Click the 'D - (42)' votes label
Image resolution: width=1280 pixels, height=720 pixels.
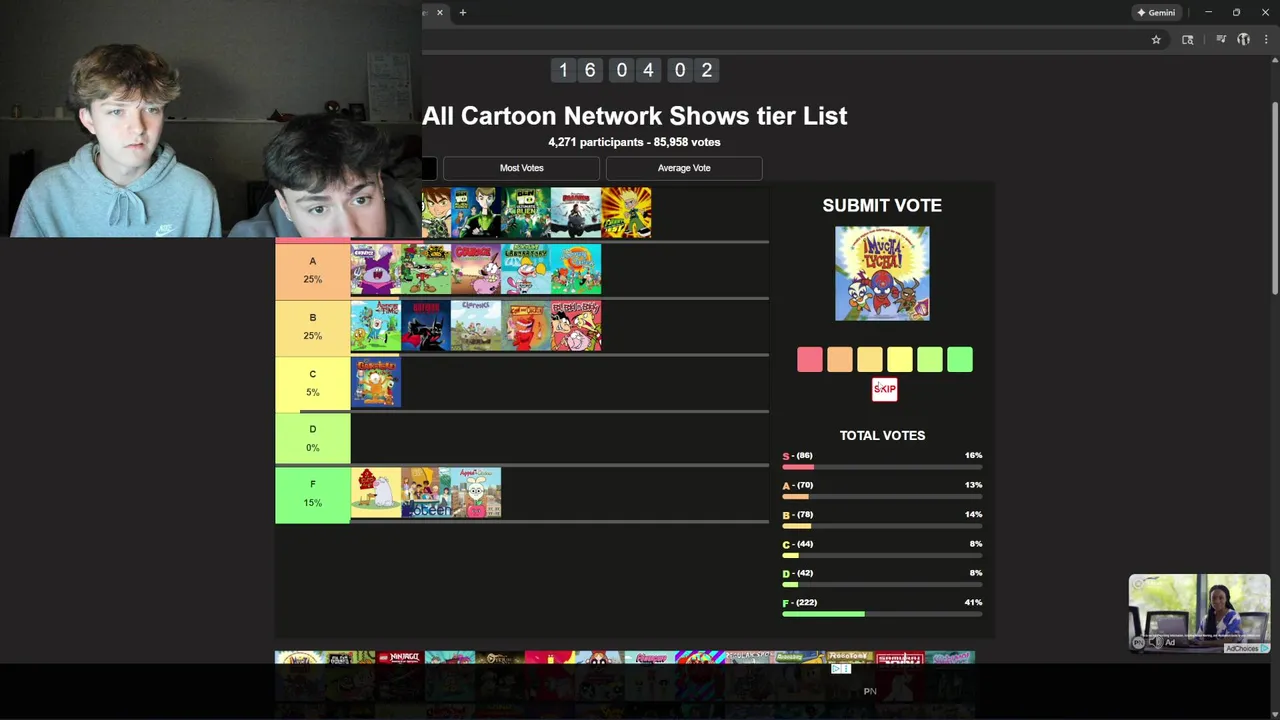797,573
